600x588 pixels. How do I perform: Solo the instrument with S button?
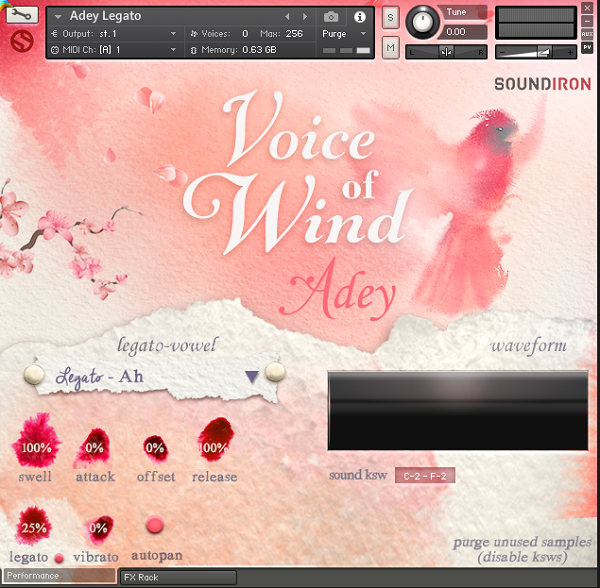point(390,18)
